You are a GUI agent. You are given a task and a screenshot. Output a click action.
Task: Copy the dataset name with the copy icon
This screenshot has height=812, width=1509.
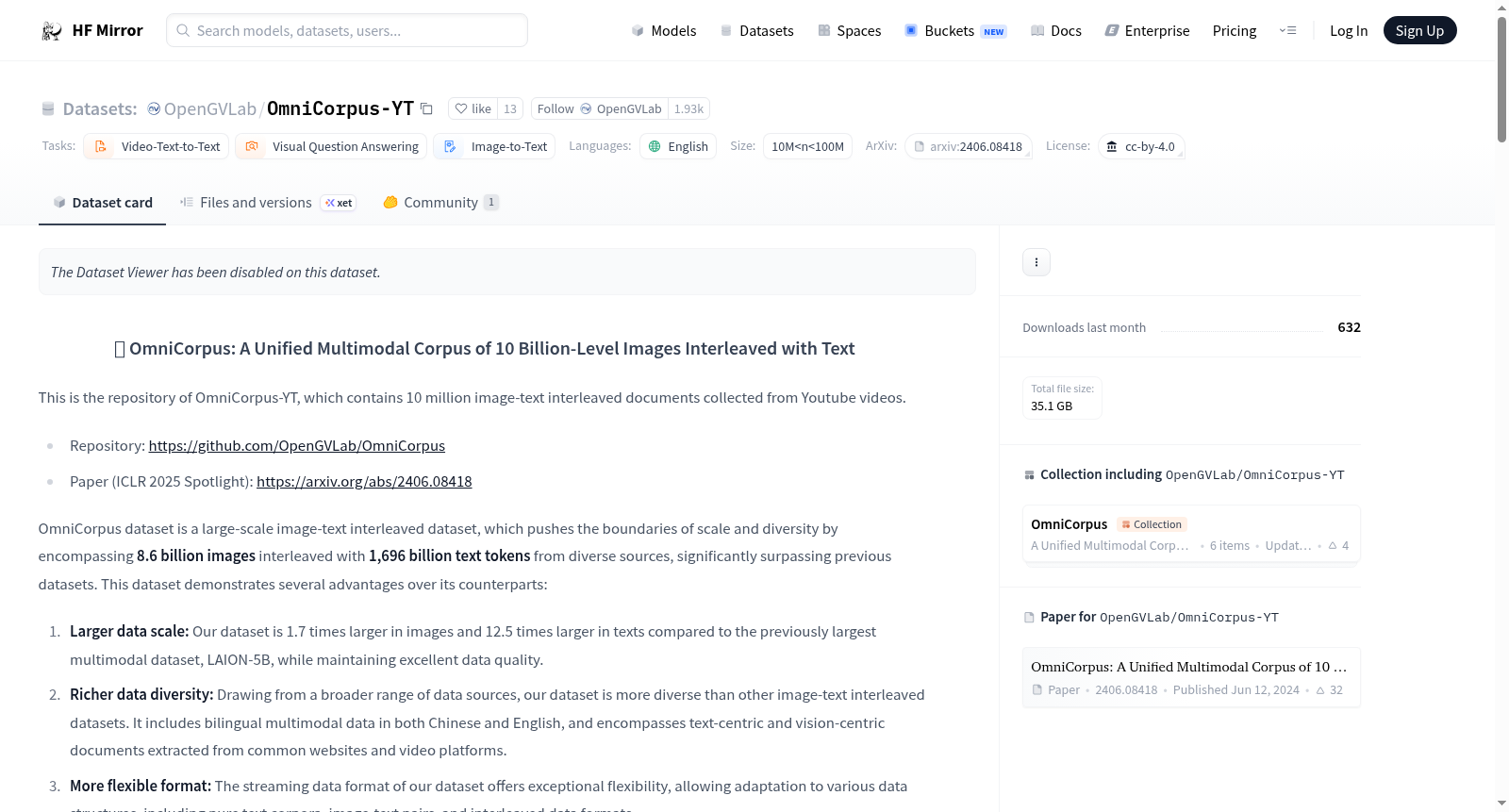(x=426, y=108)
